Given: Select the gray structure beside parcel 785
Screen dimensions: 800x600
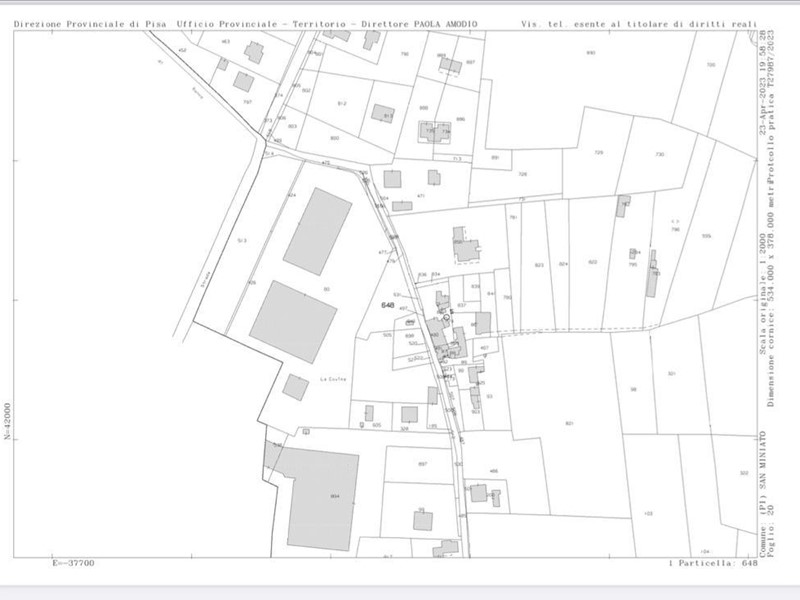Looking at the screenshot, I should [x=633, y=253].
